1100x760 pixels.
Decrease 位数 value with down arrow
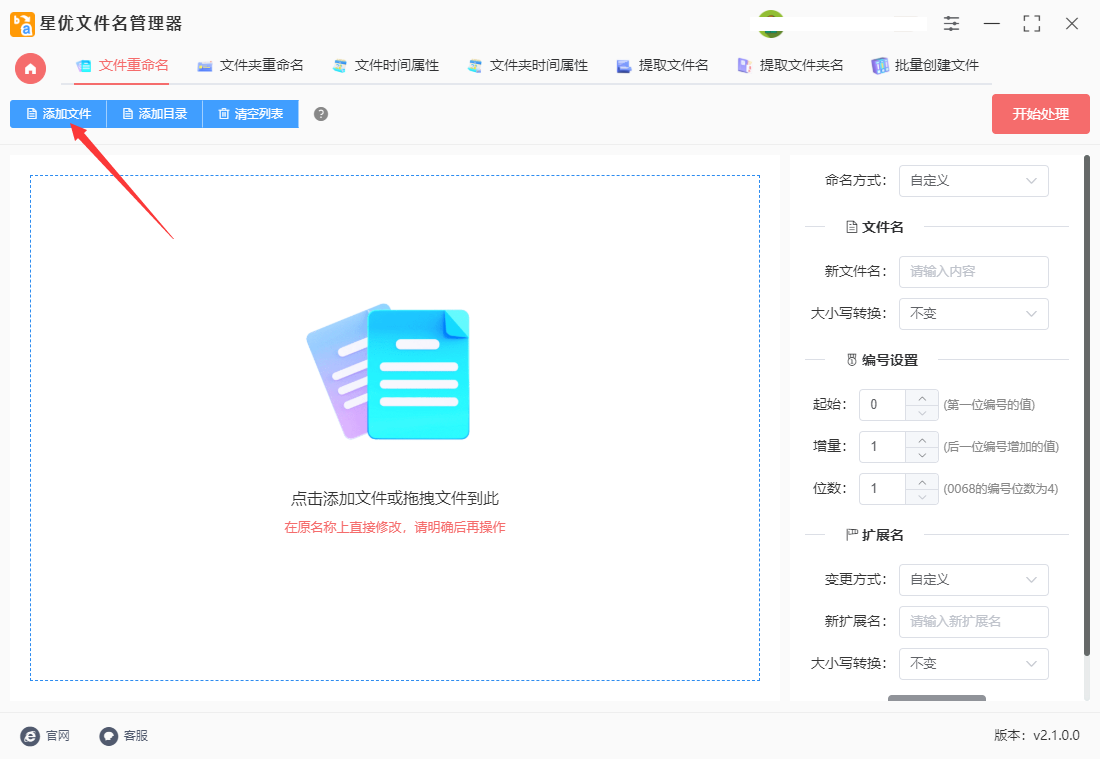(922, 497)
